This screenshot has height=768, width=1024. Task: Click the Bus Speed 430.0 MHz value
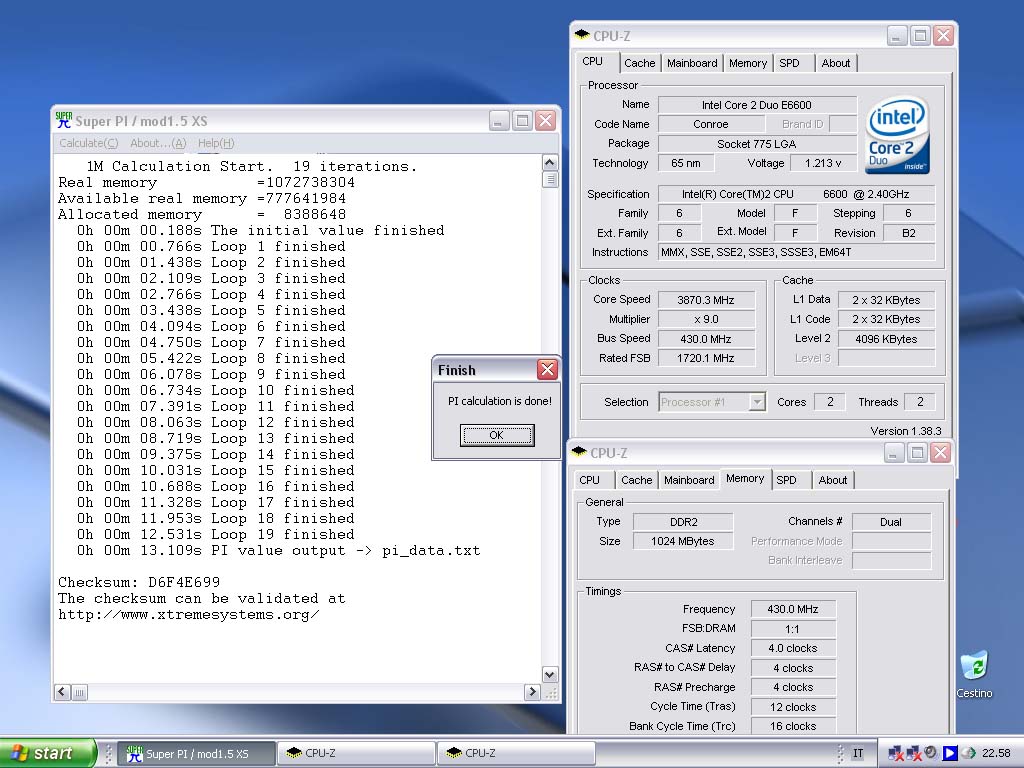(706, 339)
